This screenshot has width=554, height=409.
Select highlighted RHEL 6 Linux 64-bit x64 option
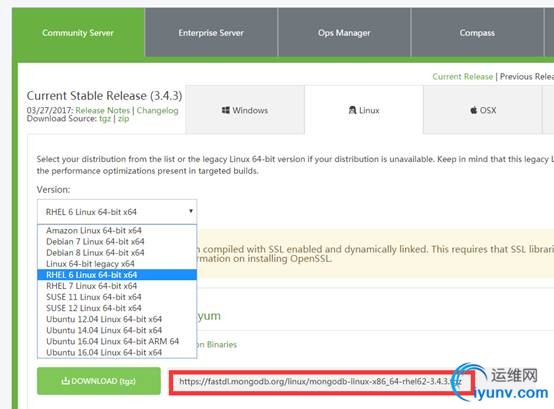coord(117,274)
